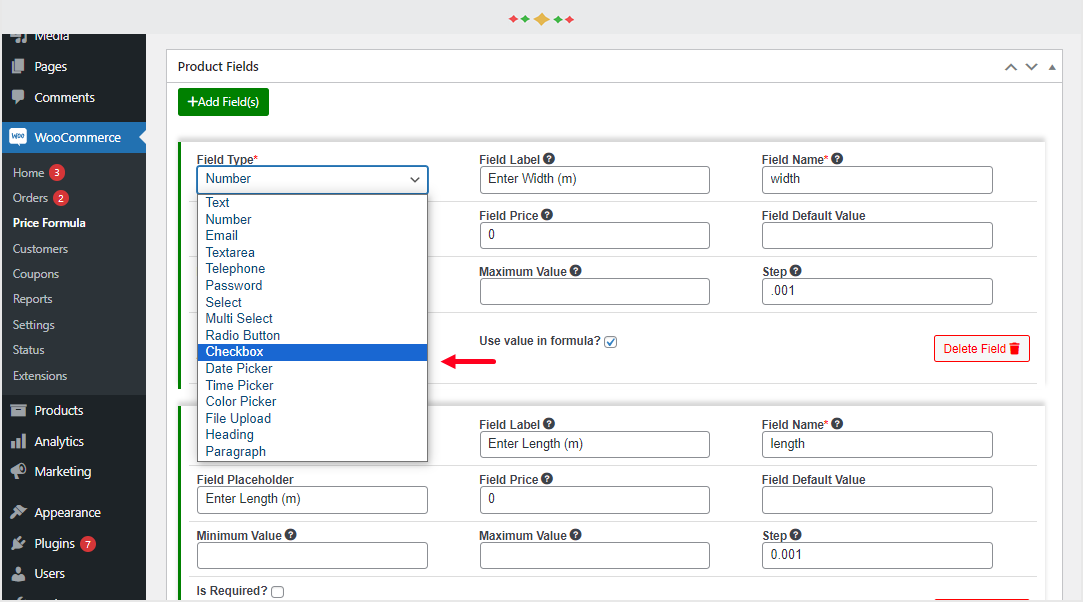Click the WooCommerce logo icon in sidebar
The height and width of the screenshot is (602, 1083).
[x=18, y=137]
